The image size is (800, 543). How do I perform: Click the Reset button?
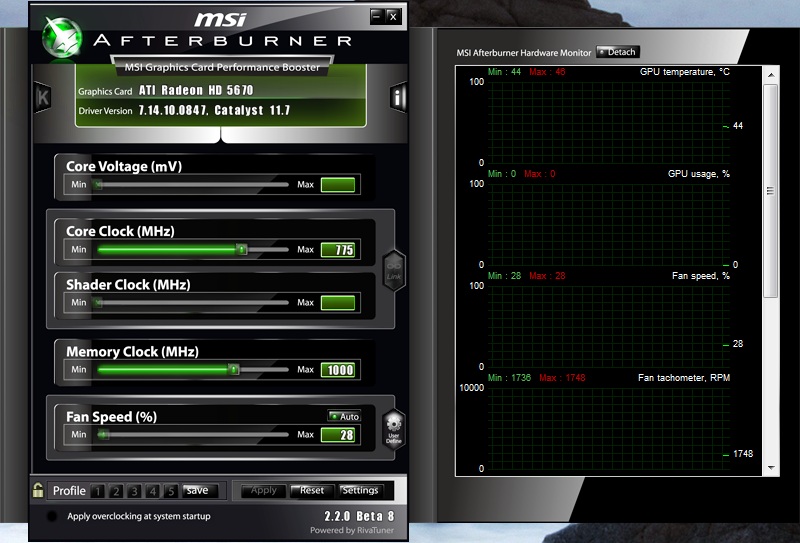pos(312,490)
